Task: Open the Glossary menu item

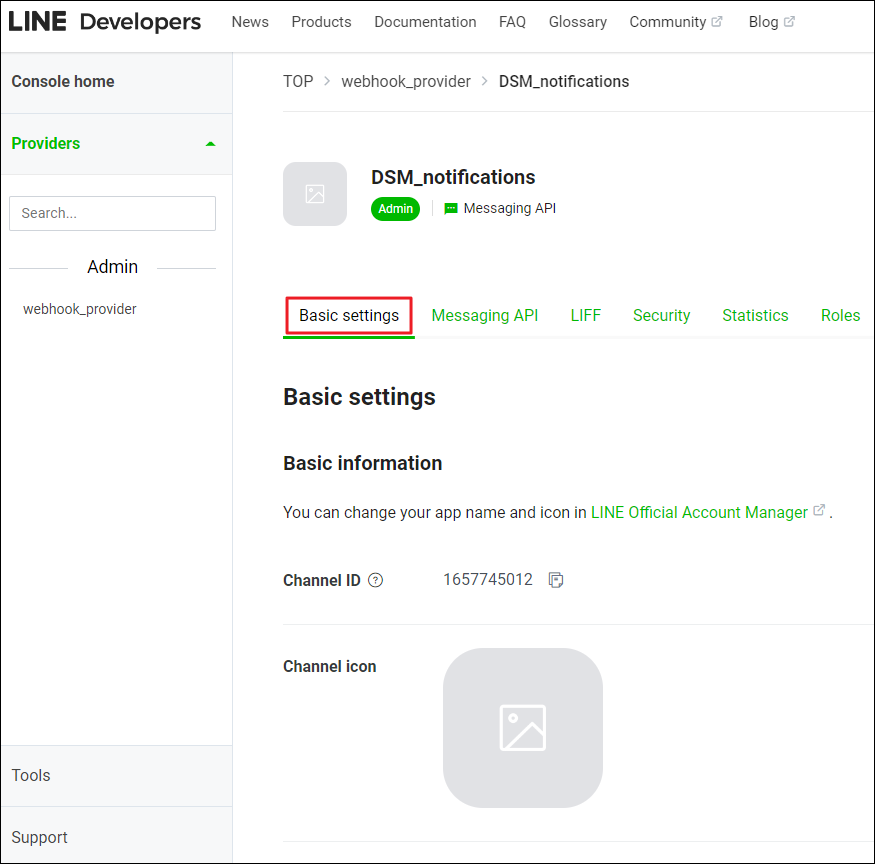Action: point(578,22)
